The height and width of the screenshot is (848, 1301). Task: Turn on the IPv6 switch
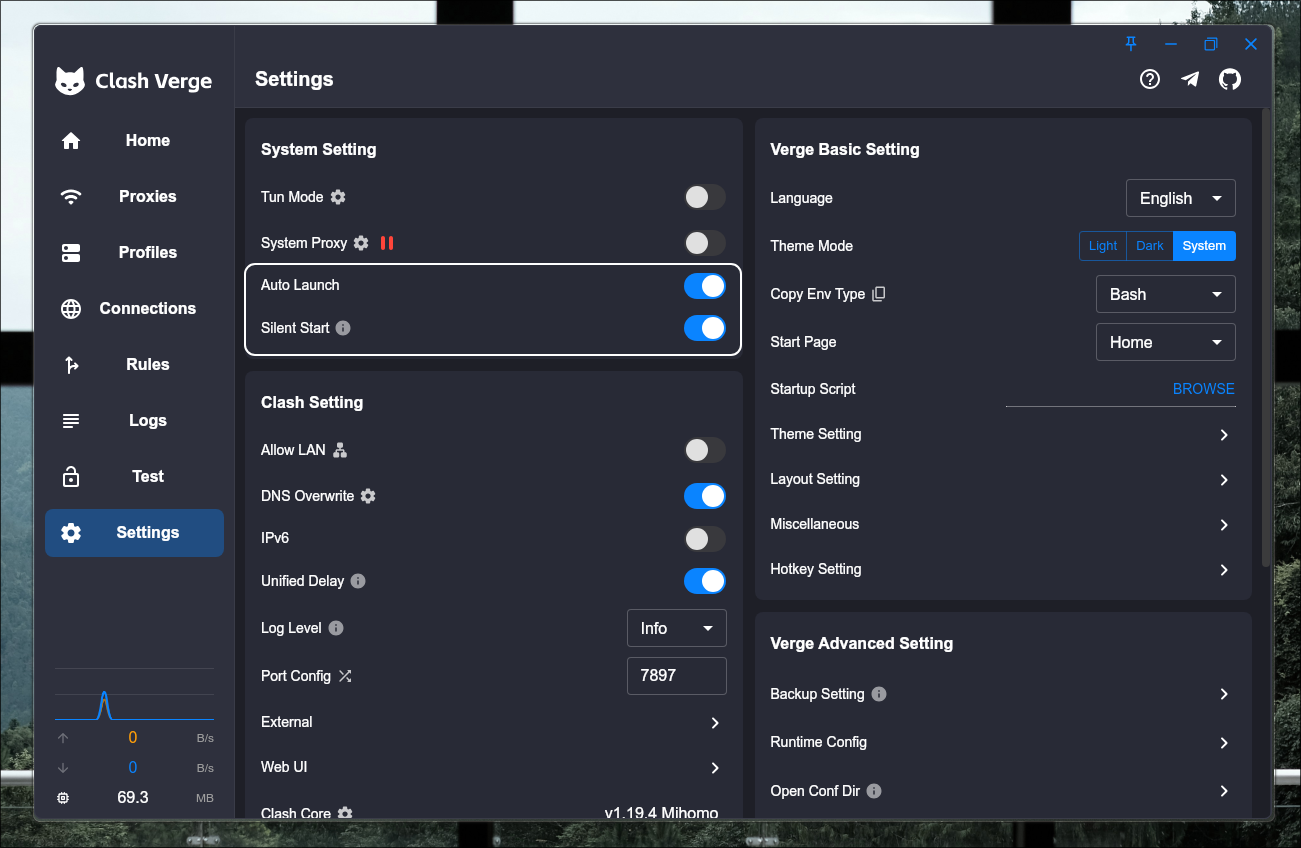[x=704, y=539]
